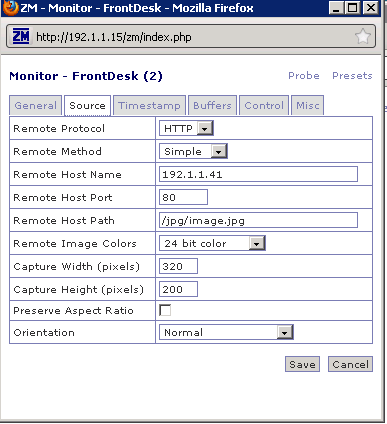Minimize the Firefox window
Image resolution: width=387 pixels, height=424 pixels.
click(x=336, y=8)
